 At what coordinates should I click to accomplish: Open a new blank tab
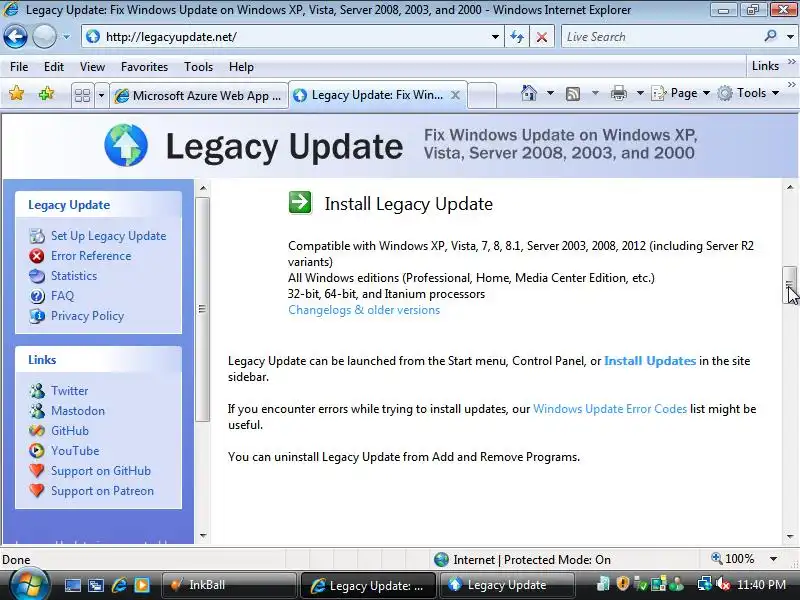point(482,95)
